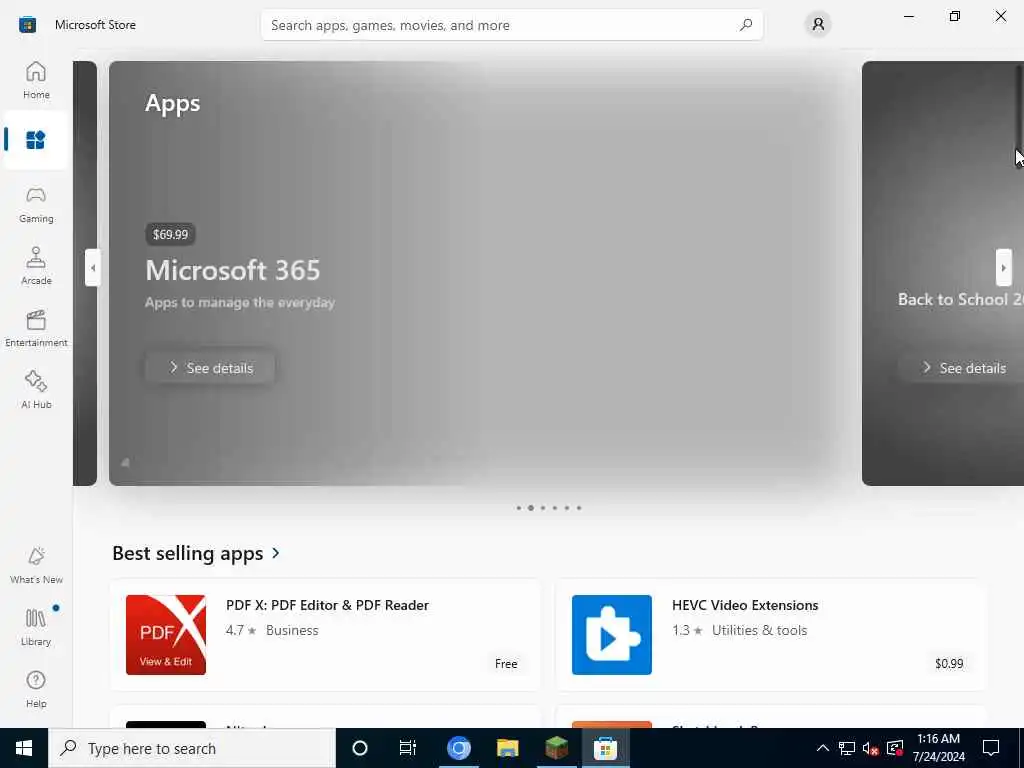Click the $69.99 price badge
Screen dimensions: 1024x768
(x=170, y=234)
